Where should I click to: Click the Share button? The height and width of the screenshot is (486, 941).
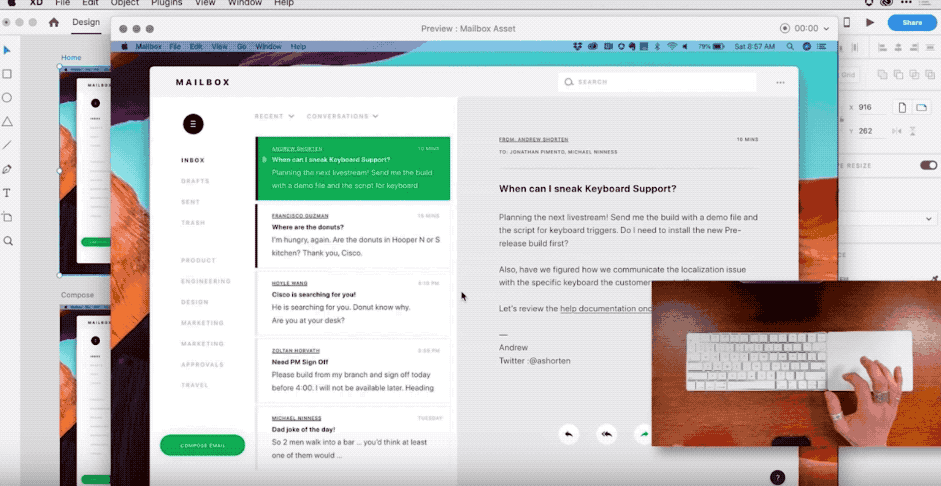click(912, 23)
